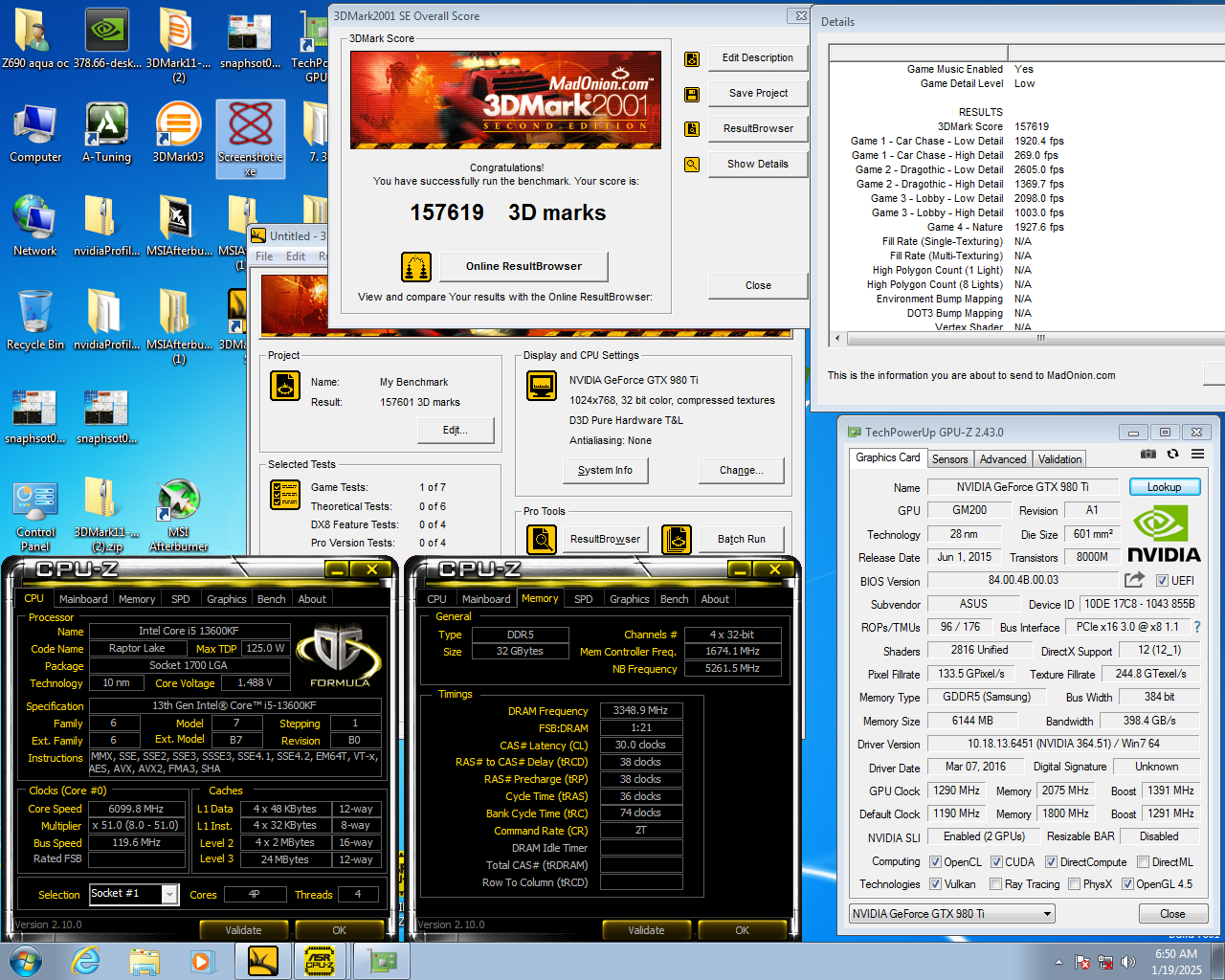The image size is (1225, 980).
Task: Toggle the Vulkan checkbox
Action: coord(935,884)
